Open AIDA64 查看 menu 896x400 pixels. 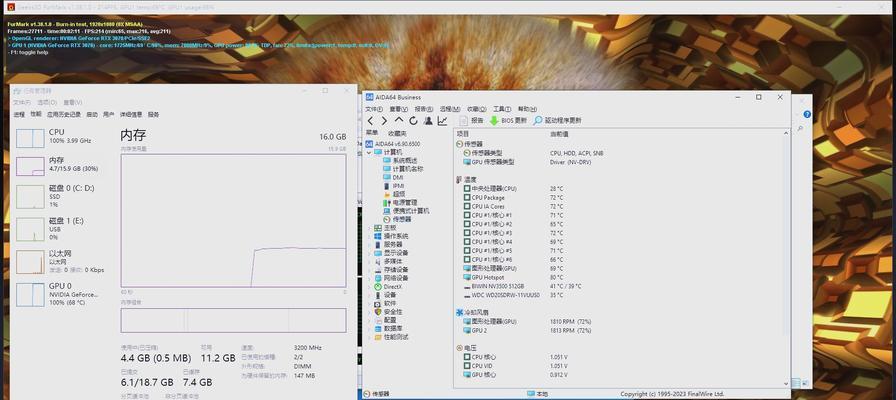click(x=398, y=109)
